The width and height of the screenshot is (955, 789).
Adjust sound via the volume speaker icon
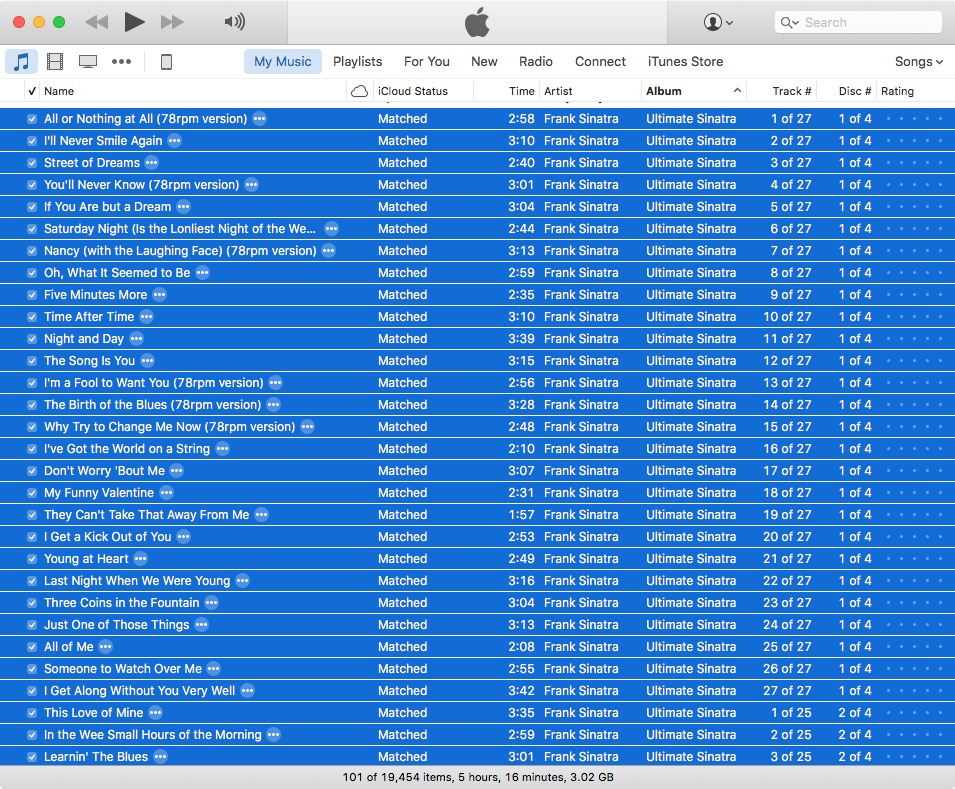coord(234,22)
